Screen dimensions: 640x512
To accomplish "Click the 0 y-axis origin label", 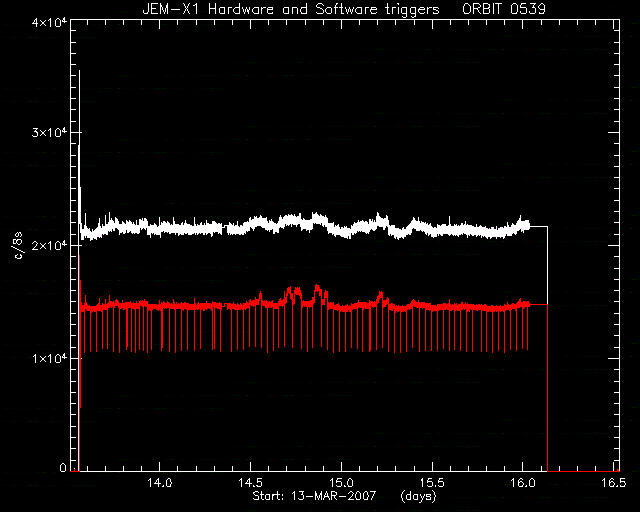I will (x=62, y=467).
